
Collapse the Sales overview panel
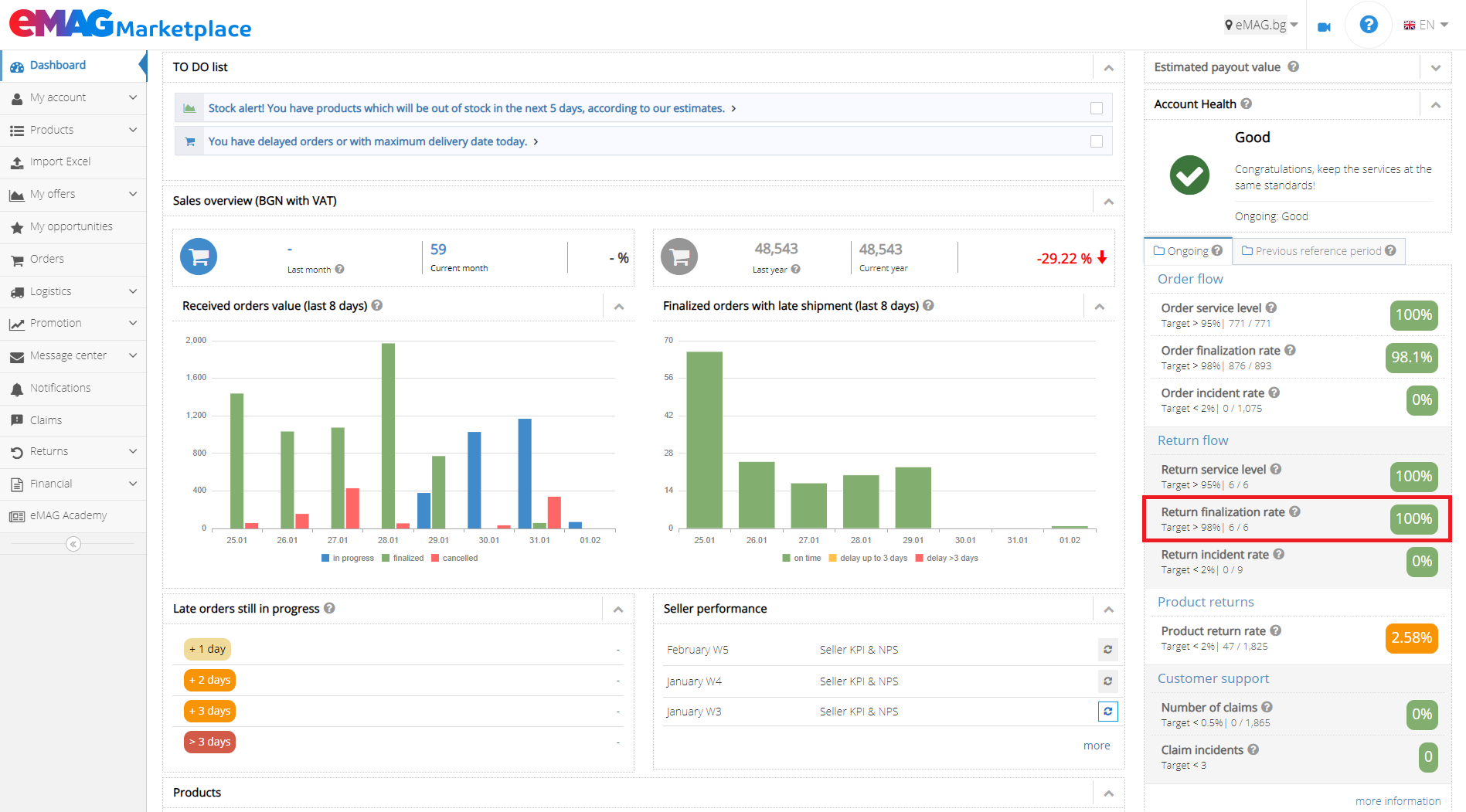[1108, 201]
